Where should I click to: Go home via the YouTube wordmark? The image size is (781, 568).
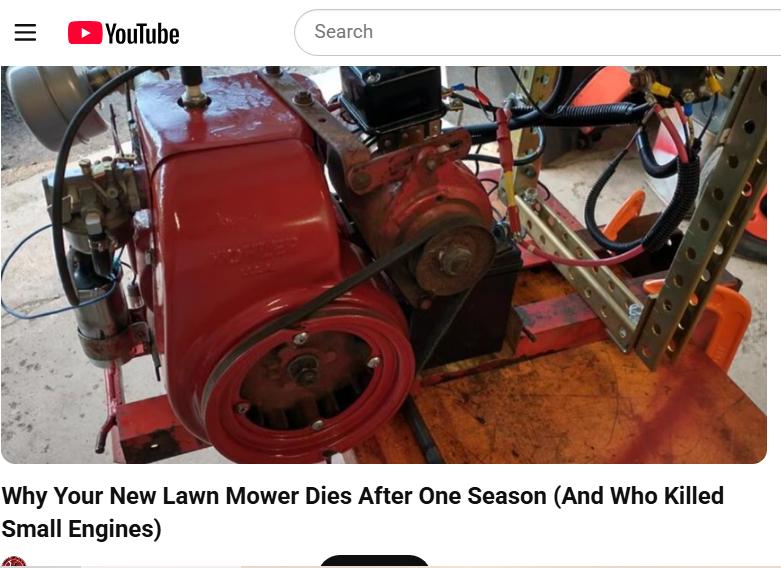coord(142,33)
